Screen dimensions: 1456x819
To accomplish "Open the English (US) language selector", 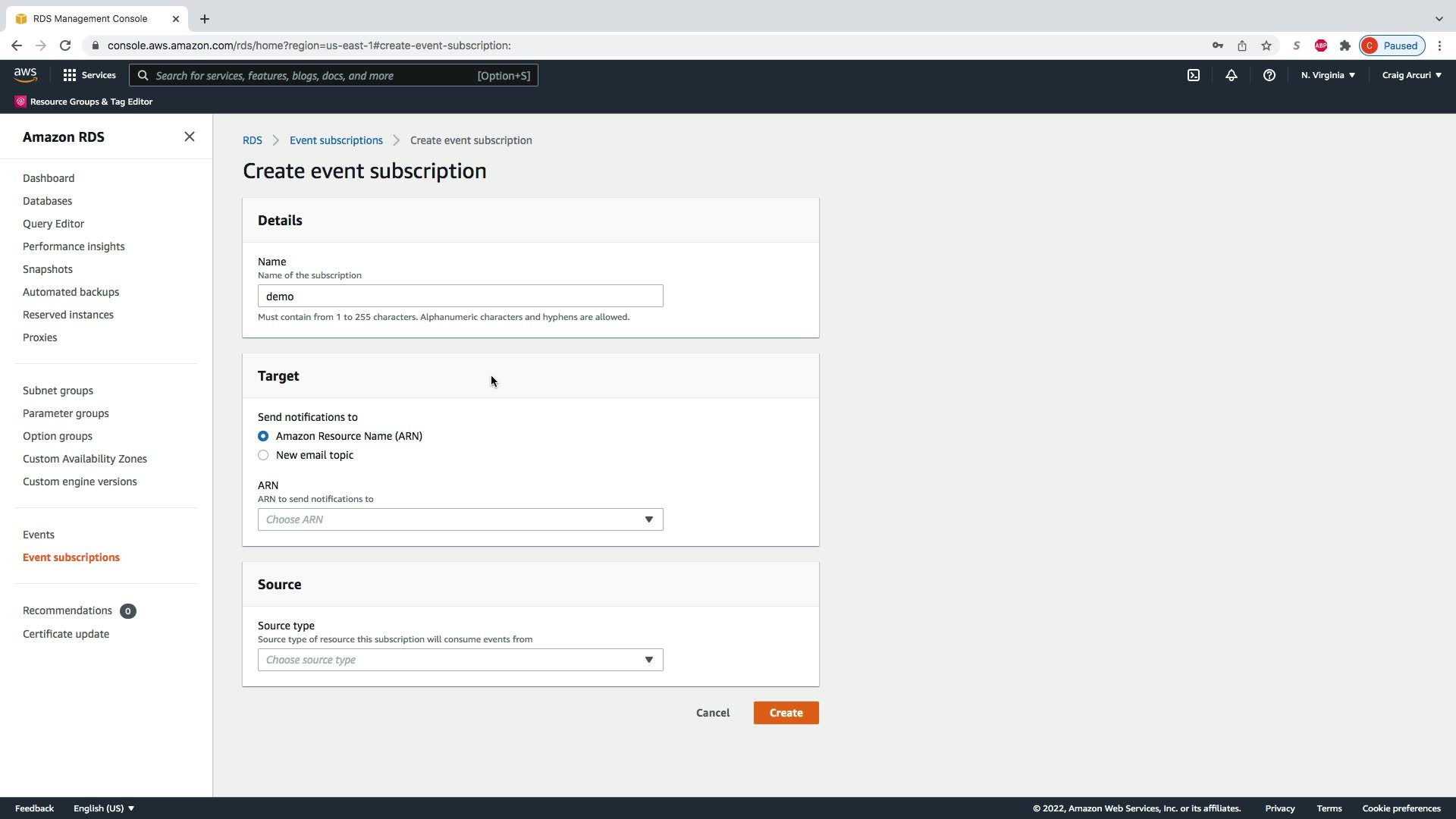I will coord(104,808).
